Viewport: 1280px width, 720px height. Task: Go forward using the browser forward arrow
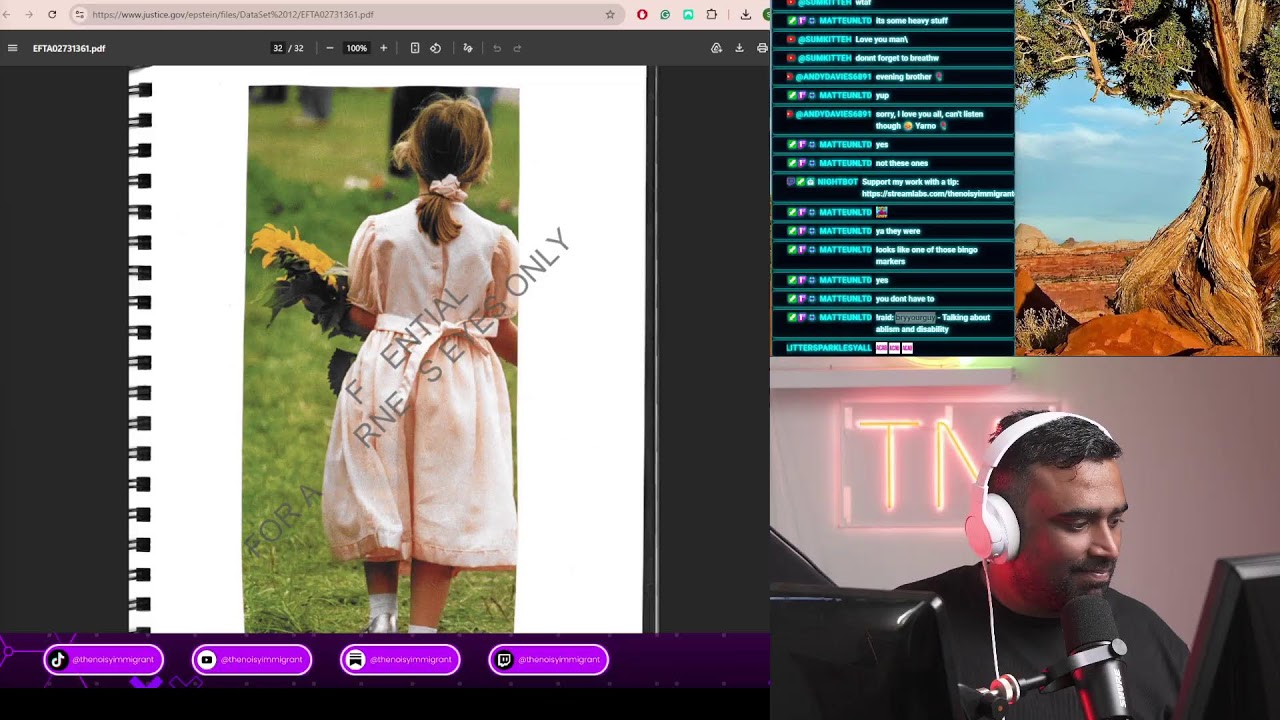[28, 15]
